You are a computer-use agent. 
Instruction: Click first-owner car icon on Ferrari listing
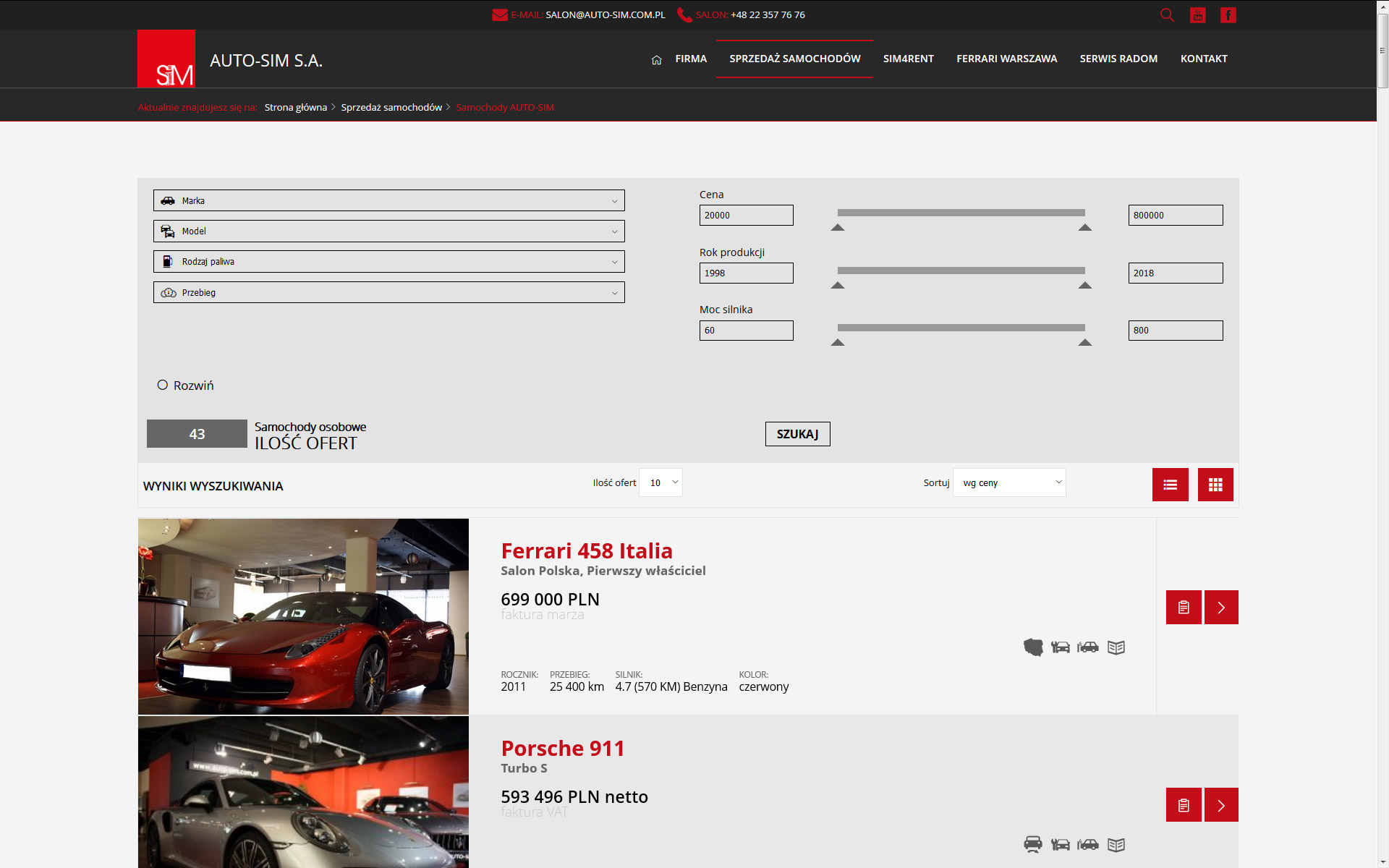[x=1061, y=647]
